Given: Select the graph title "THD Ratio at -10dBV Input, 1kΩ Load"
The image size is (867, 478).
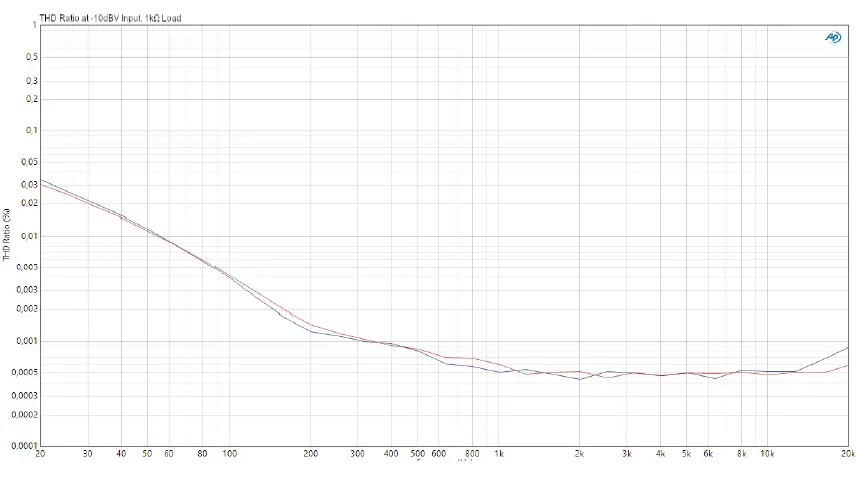Looking at the screenshot, I should (x=110, y=18).
